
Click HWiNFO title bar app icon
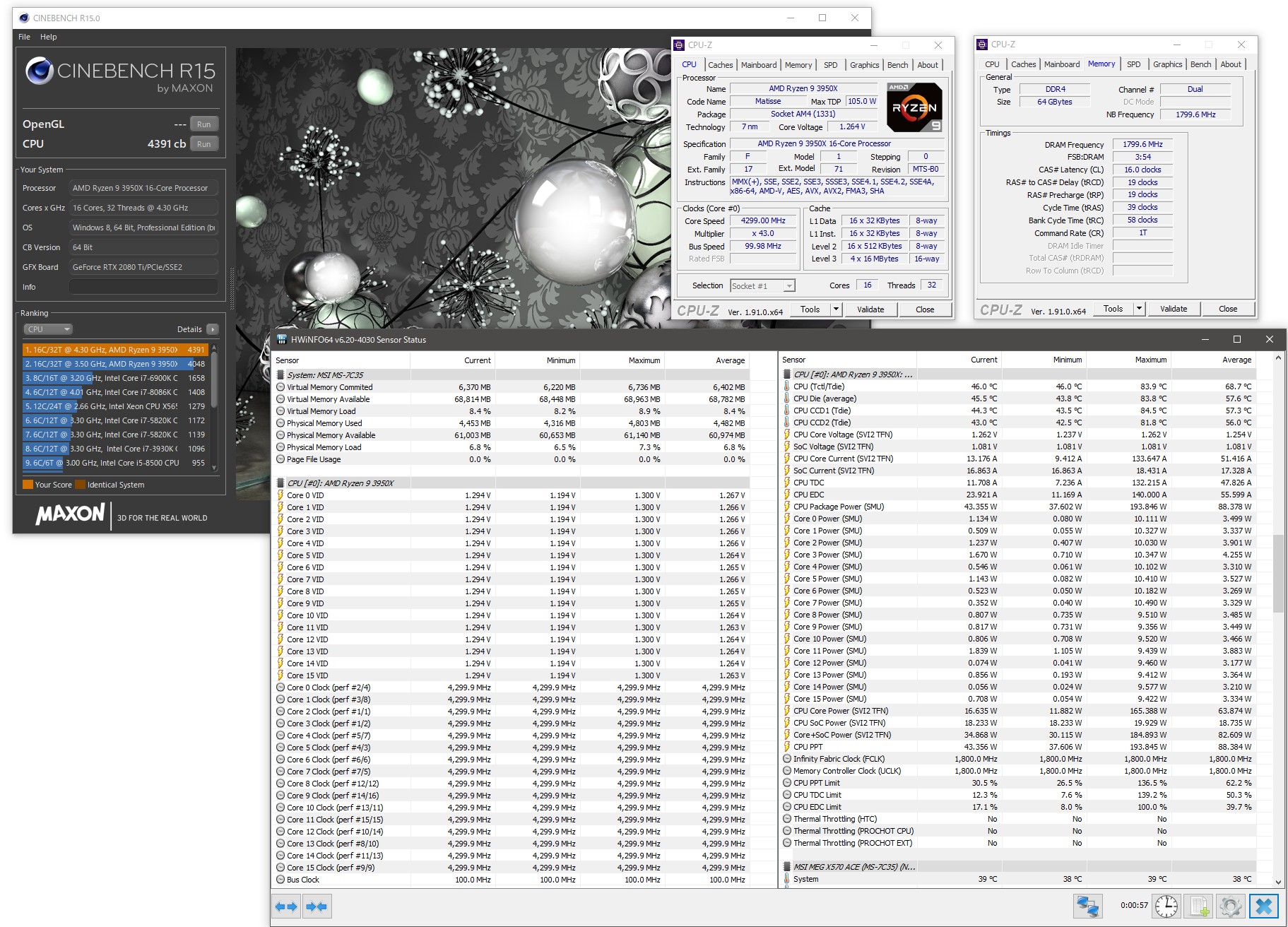point(282,339)
